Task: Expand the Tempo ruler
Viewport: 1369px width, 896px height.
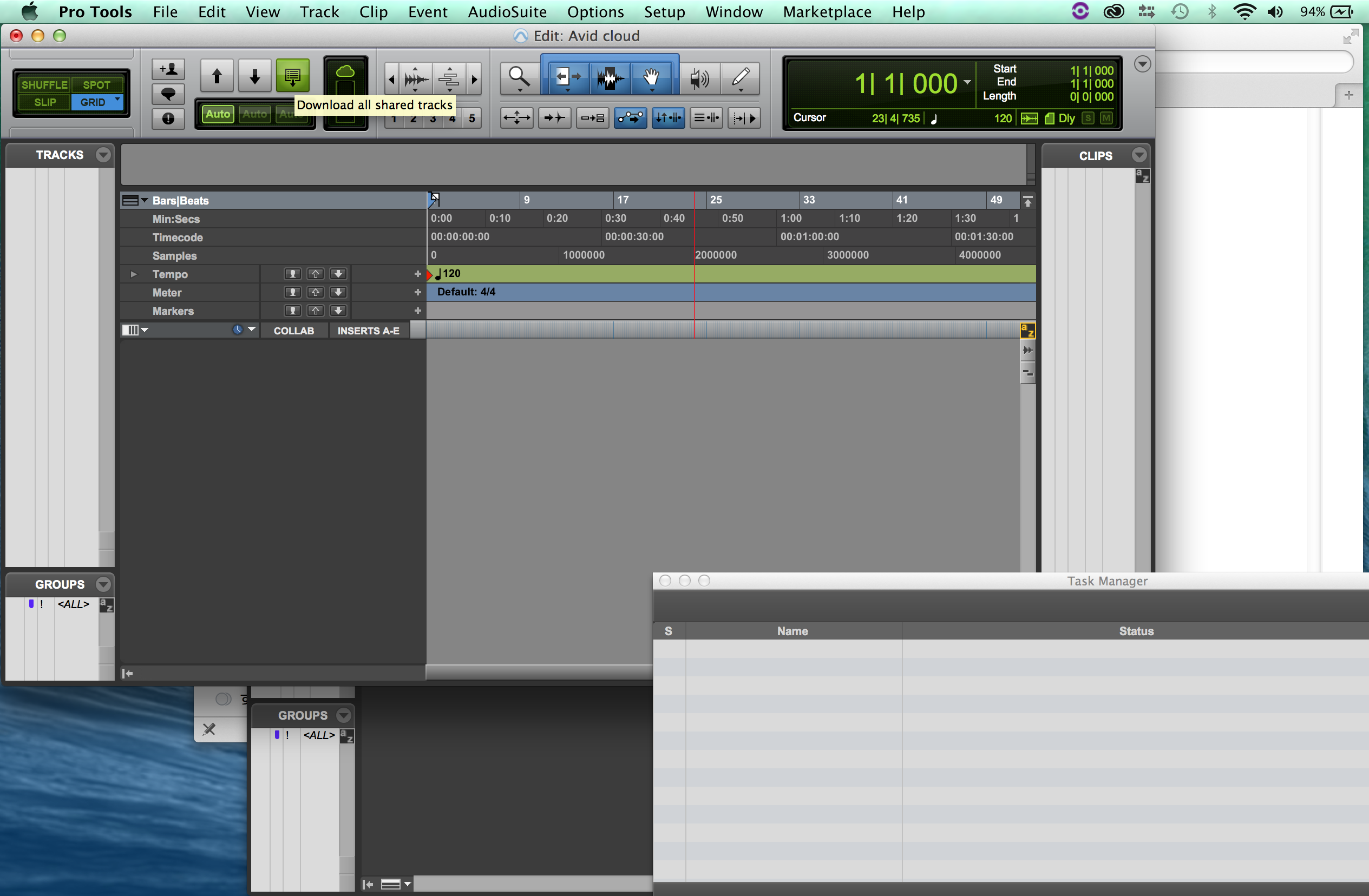Action: coord(134,274)
